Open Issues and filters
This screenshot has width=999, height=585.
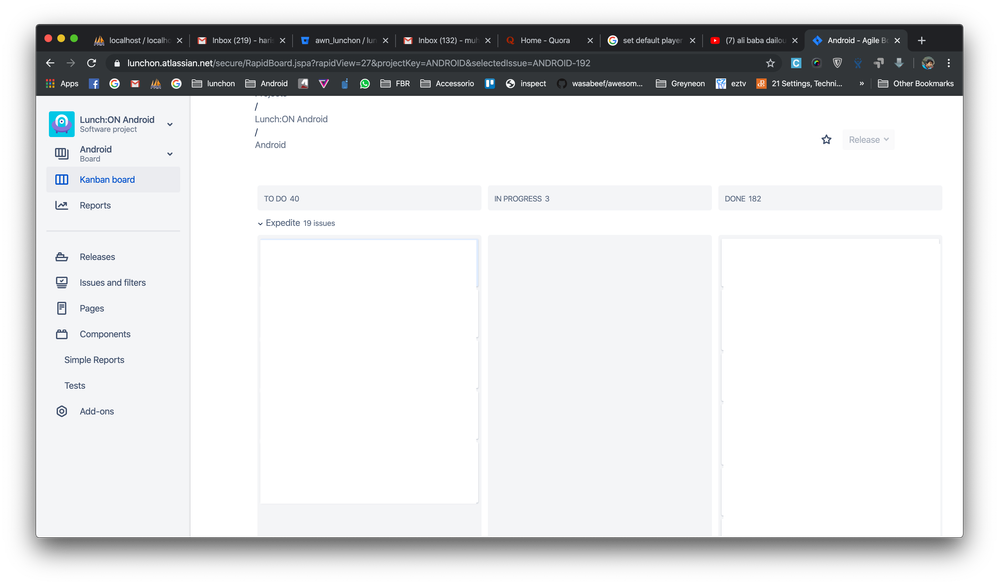click(113, 282)
